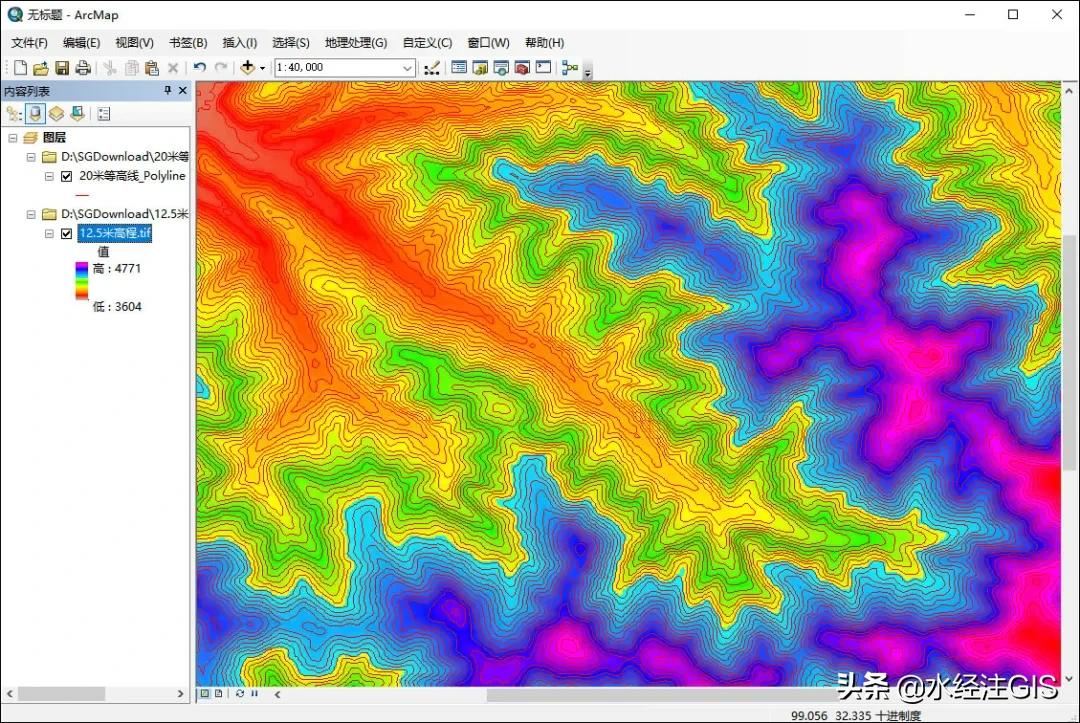Collapse the D:\SGDownload\20米等 folder node
The width and height of the screenshot is (1080, 723).
[x=31, y=157]
